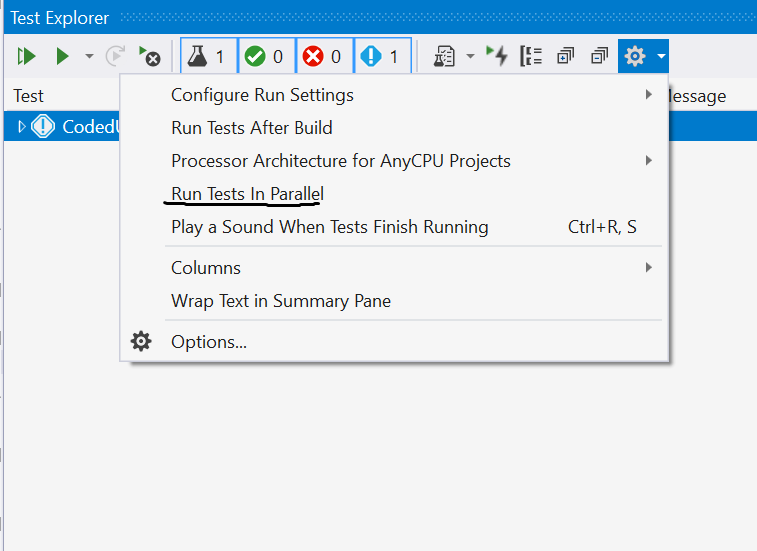Click the Message column header
The height and width of the screenshot is (551, 757).
tap(698, 96)
